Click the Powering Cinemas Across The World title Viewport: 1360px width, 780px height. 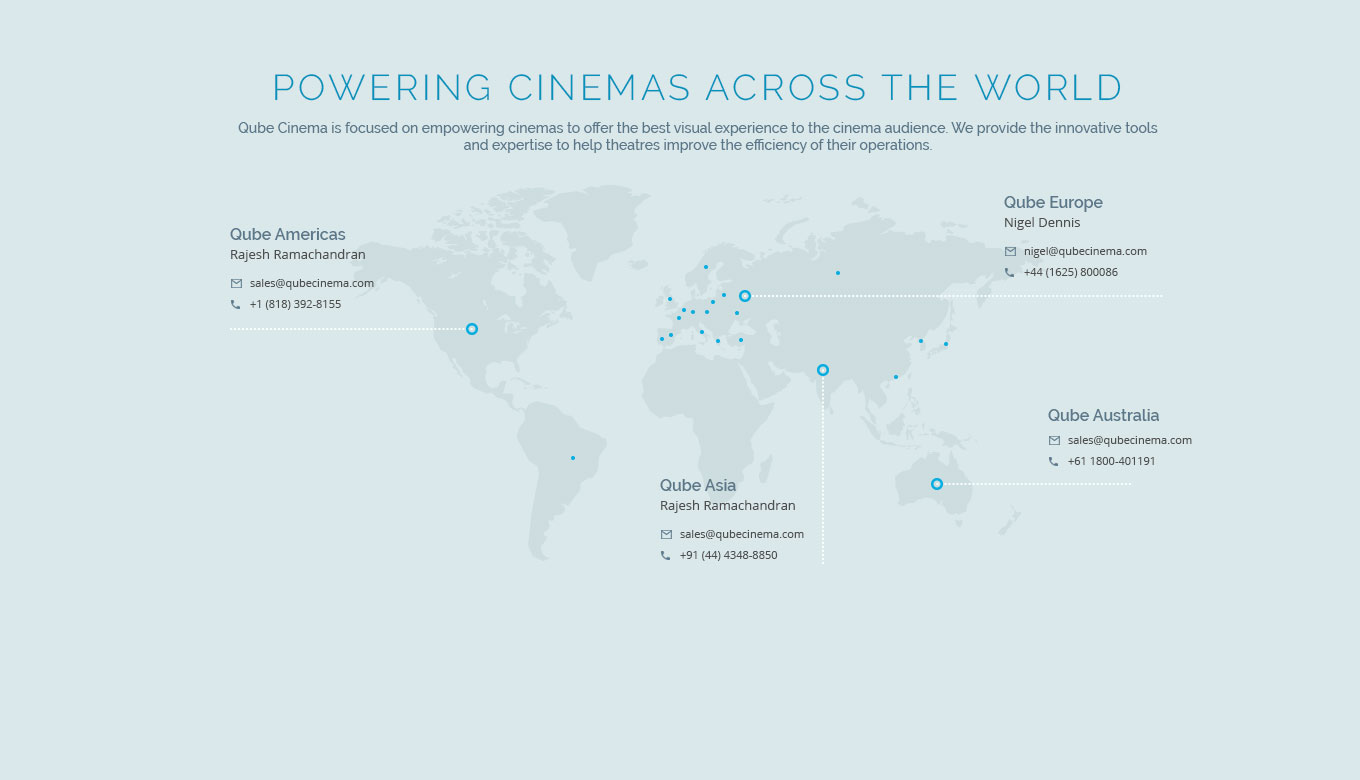(698, 88)
